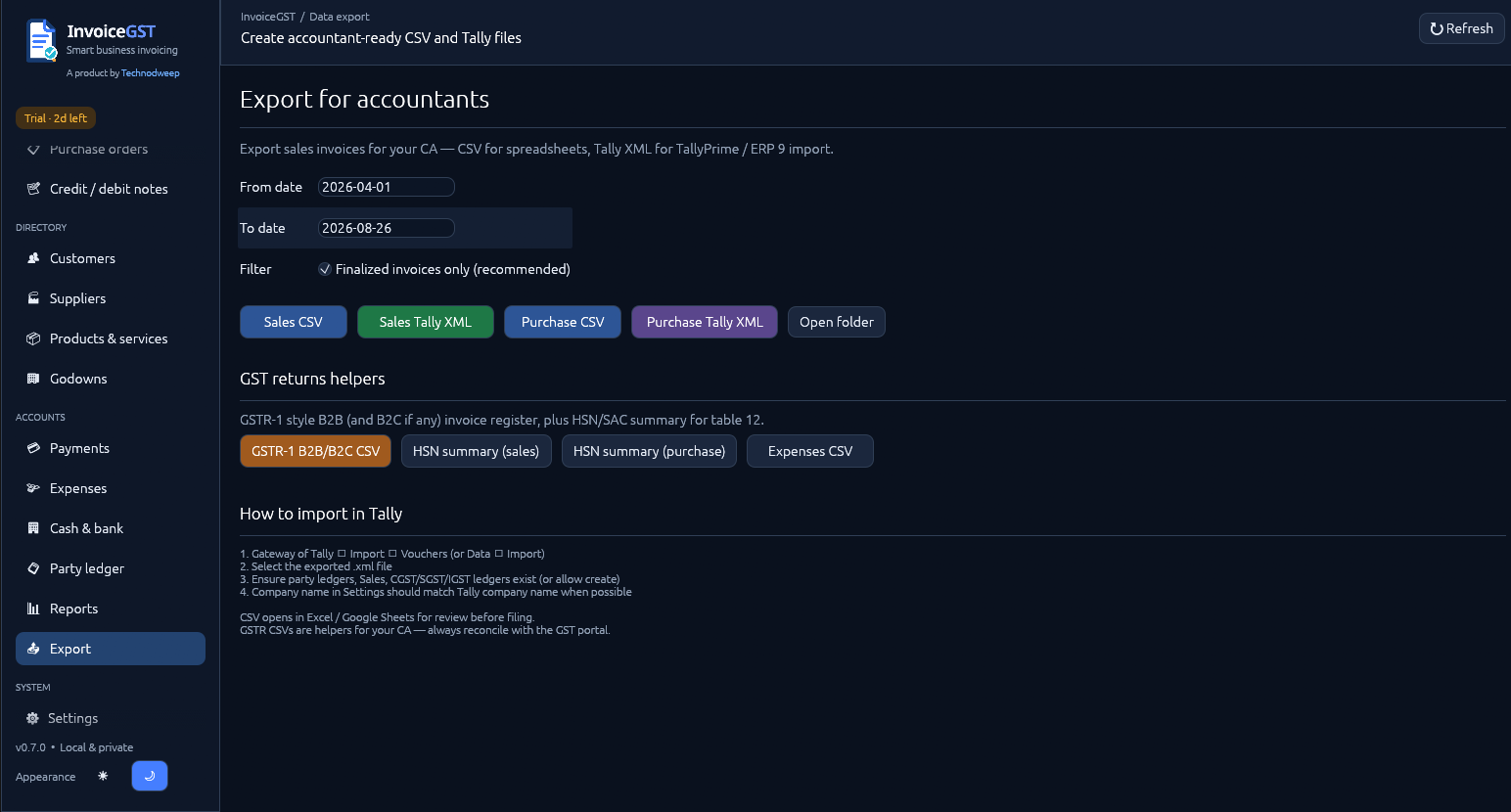Click the Godowns sidebar icon
Image resolution: width=1511 pixels, height=812 pixels.
click(x=33, y=379)
